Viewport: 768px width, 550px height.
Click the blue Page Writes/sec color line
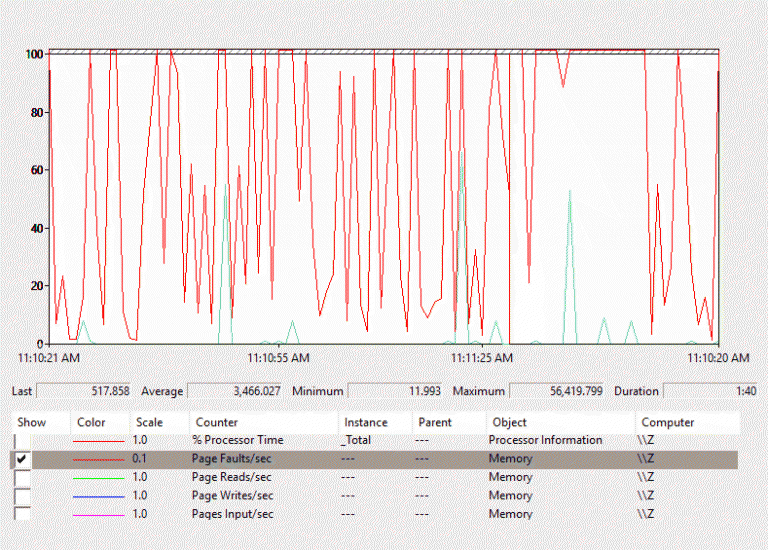100,496
